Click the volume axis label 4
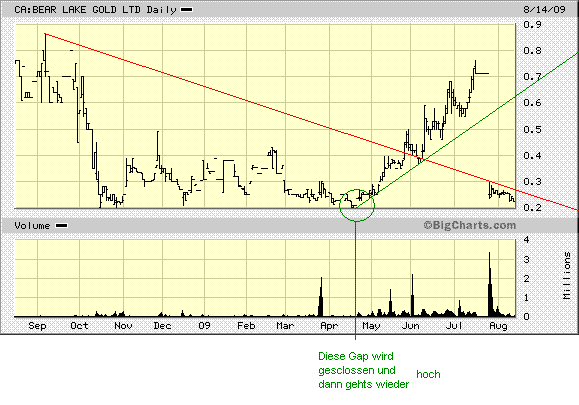This screenshot has height=405, width=579. pyautogui.click(x=527, y=240)
